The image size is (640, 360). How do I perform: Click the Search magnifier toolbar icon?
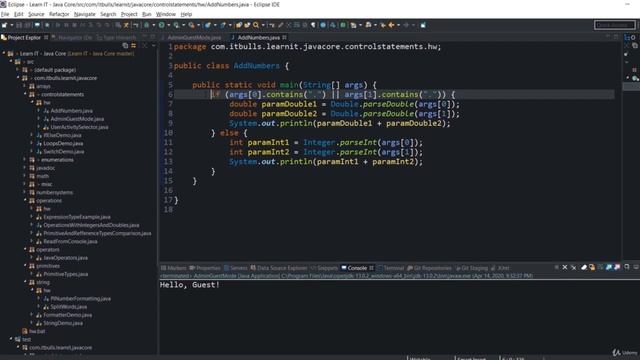tap(256, 25)
